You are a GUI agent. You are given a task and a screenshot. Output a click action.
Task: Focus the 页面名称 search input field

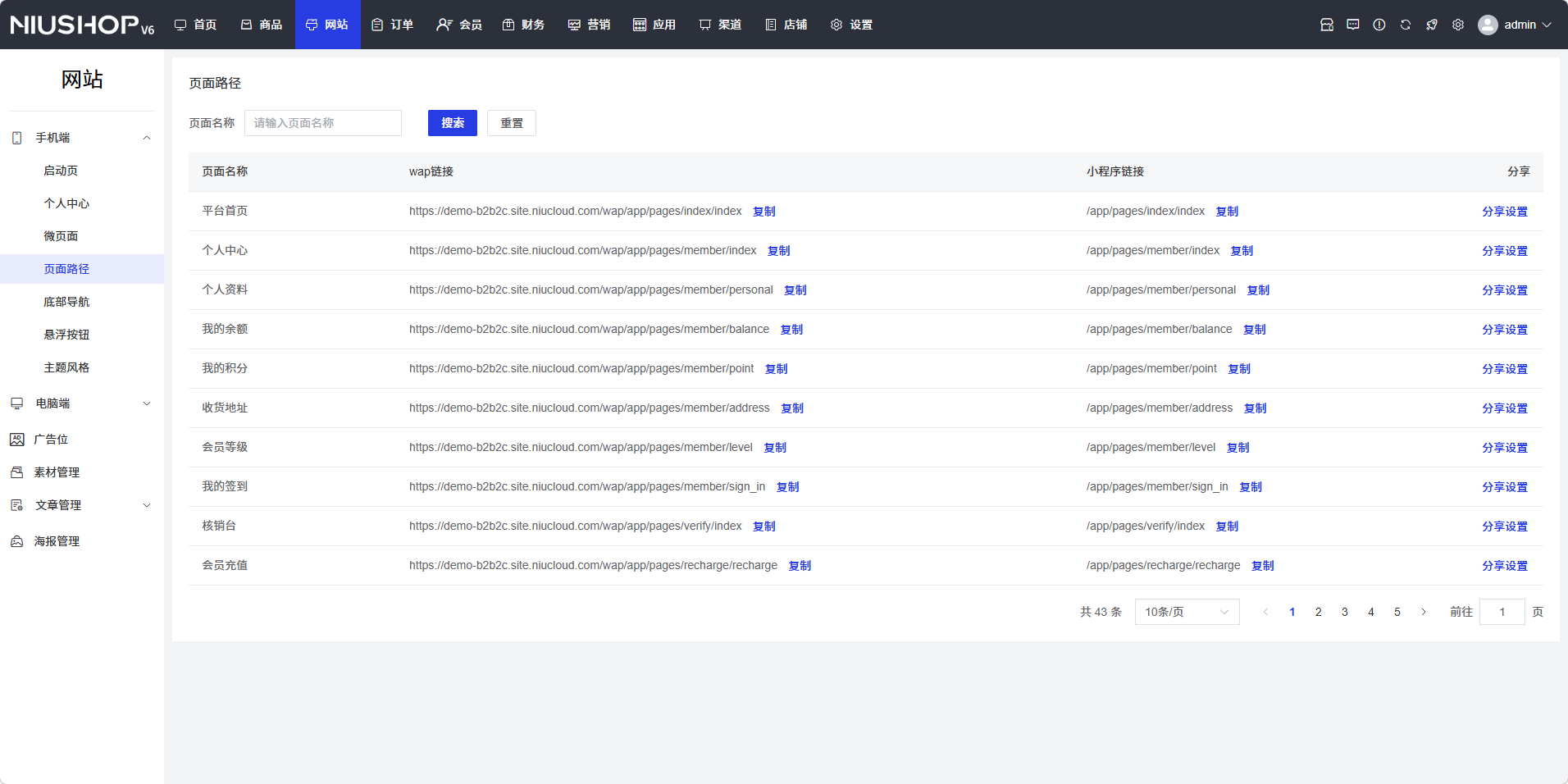(x=322, y=123)
